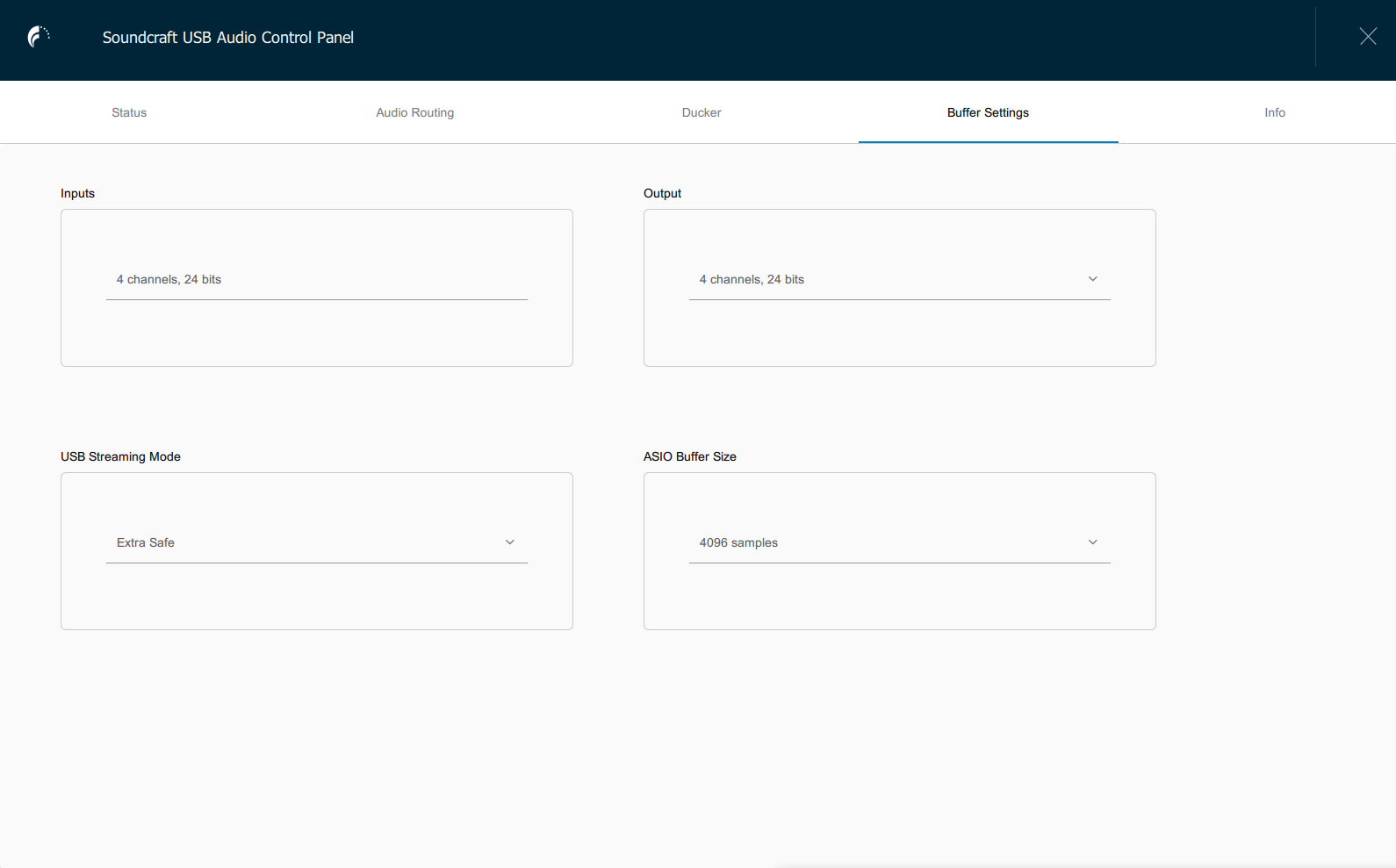Switch to the Status tab
Viewport: 1396px width, 868px height.
129,112
